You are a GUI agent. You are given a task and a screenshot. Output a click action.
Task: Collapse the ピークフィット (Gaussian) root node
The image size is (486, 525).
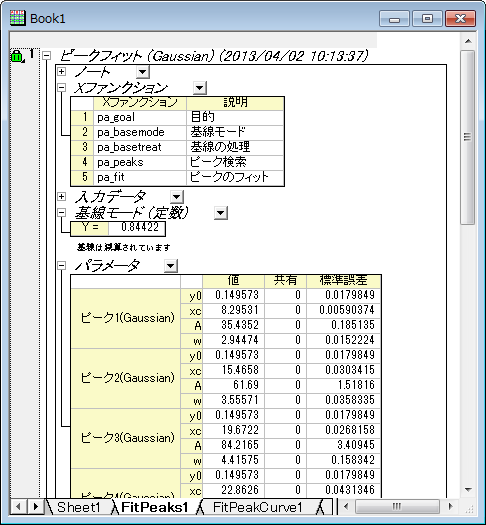(47, 56)
